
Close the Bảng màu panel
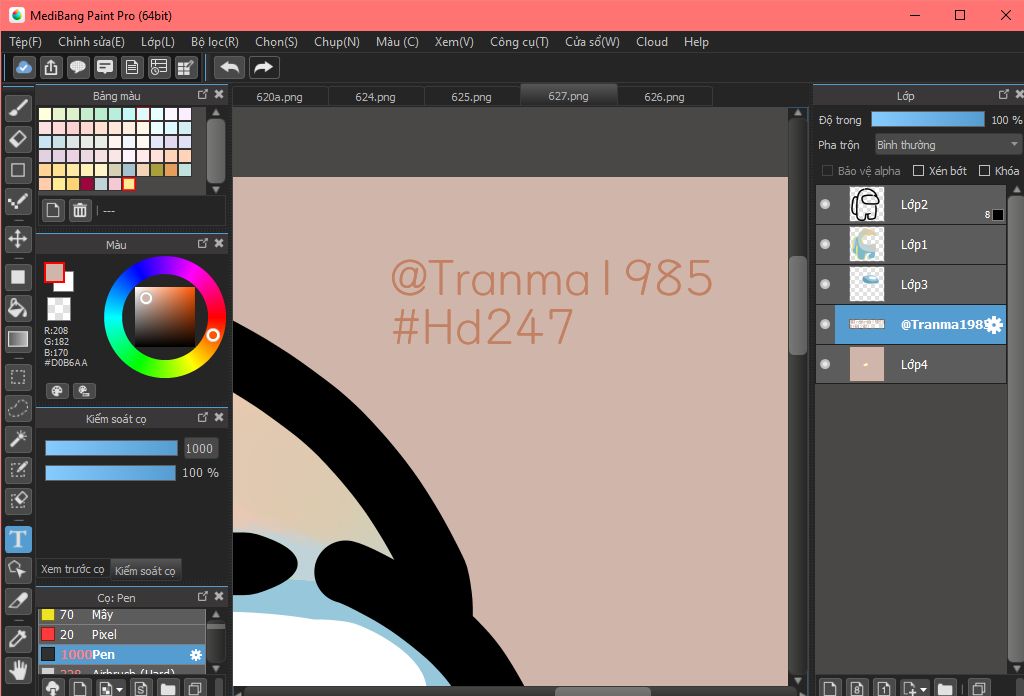pos(219,95)
